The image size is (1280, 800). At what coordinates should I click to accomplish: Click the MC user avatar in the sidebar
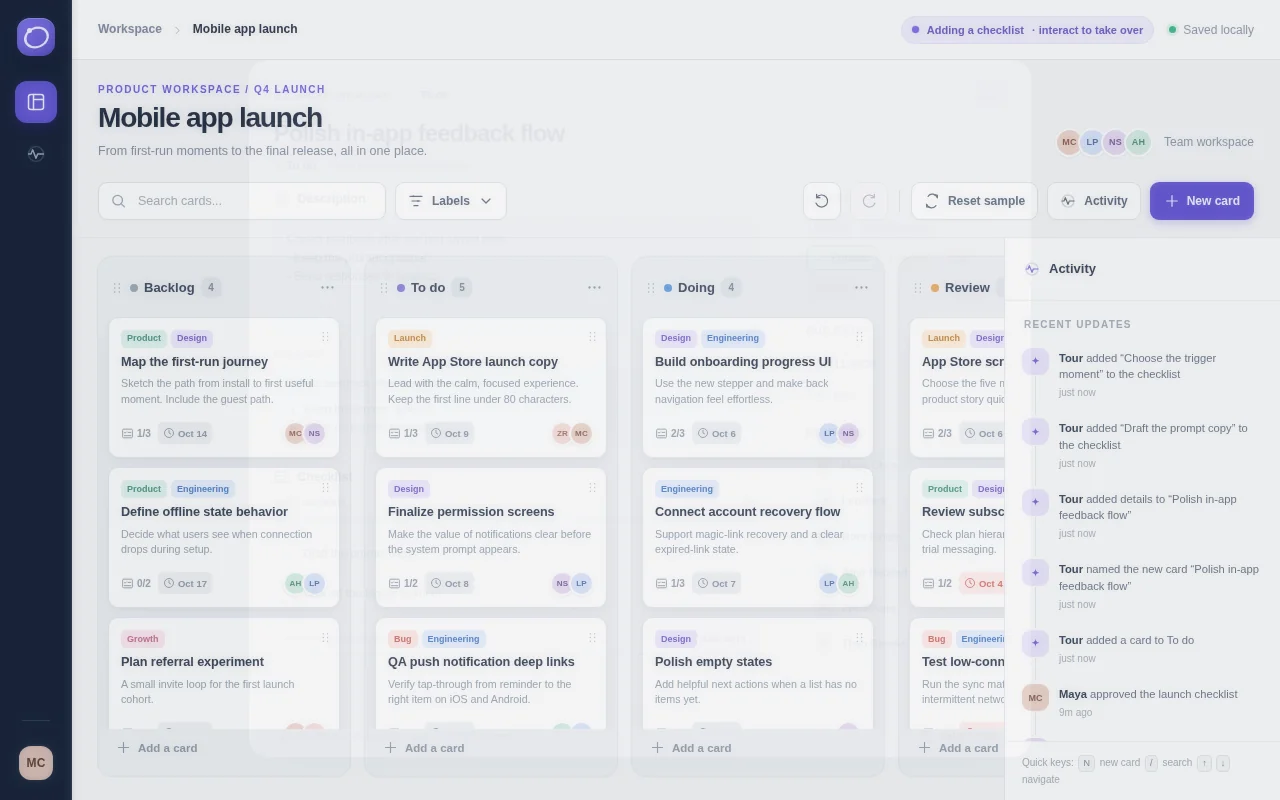tap(36, 763)
